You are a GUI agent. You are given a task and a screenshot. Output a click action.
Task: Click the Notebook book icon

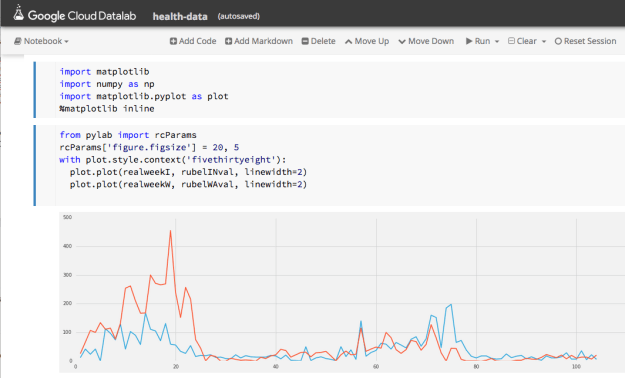click(x=18, y=41)
